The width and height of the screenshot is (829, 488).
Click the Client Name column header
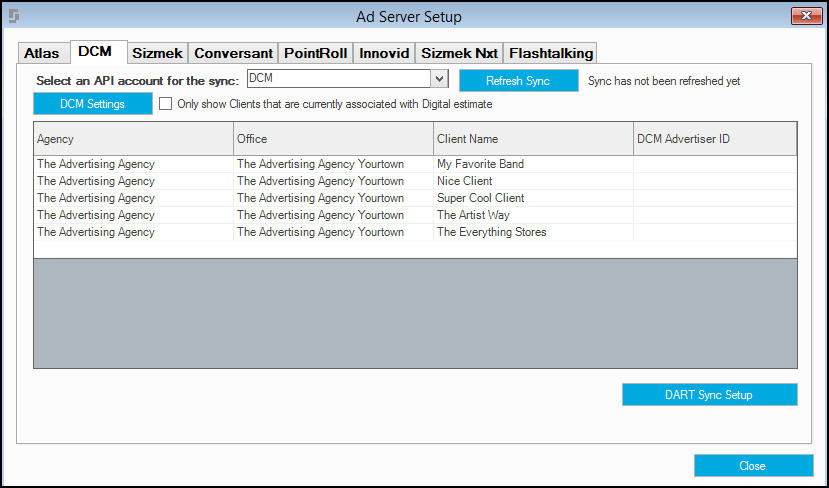[533, 139]
